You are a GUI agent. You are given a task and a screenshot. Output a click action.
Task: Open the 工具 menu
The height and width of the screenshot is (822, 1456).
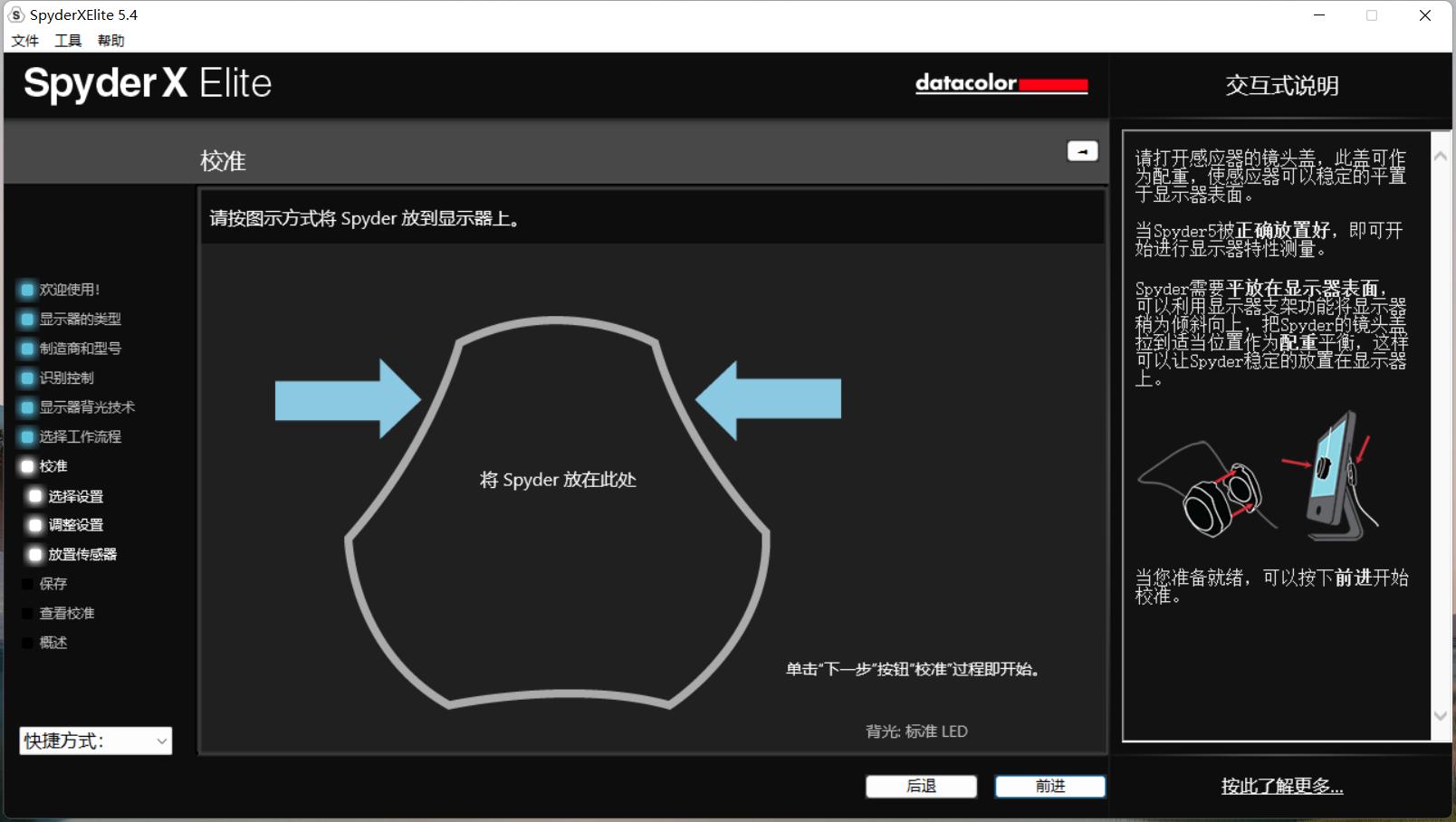tap(68, 41)
